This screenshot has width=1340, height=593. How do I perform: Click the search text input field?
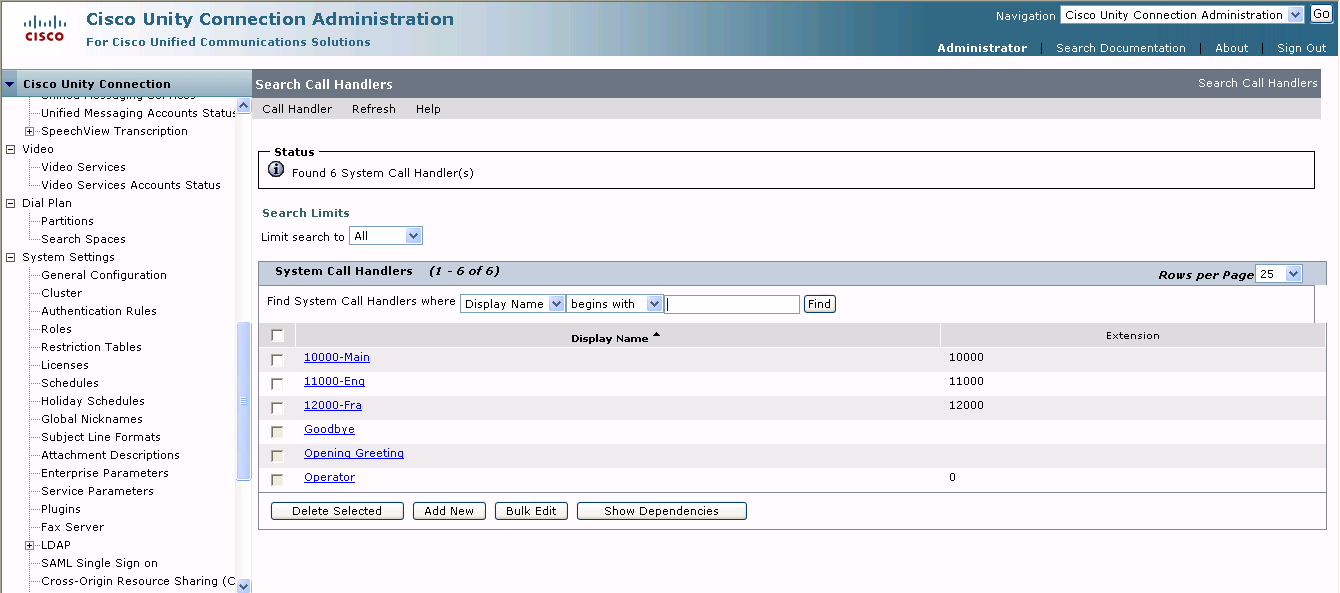tap(732, 304)
